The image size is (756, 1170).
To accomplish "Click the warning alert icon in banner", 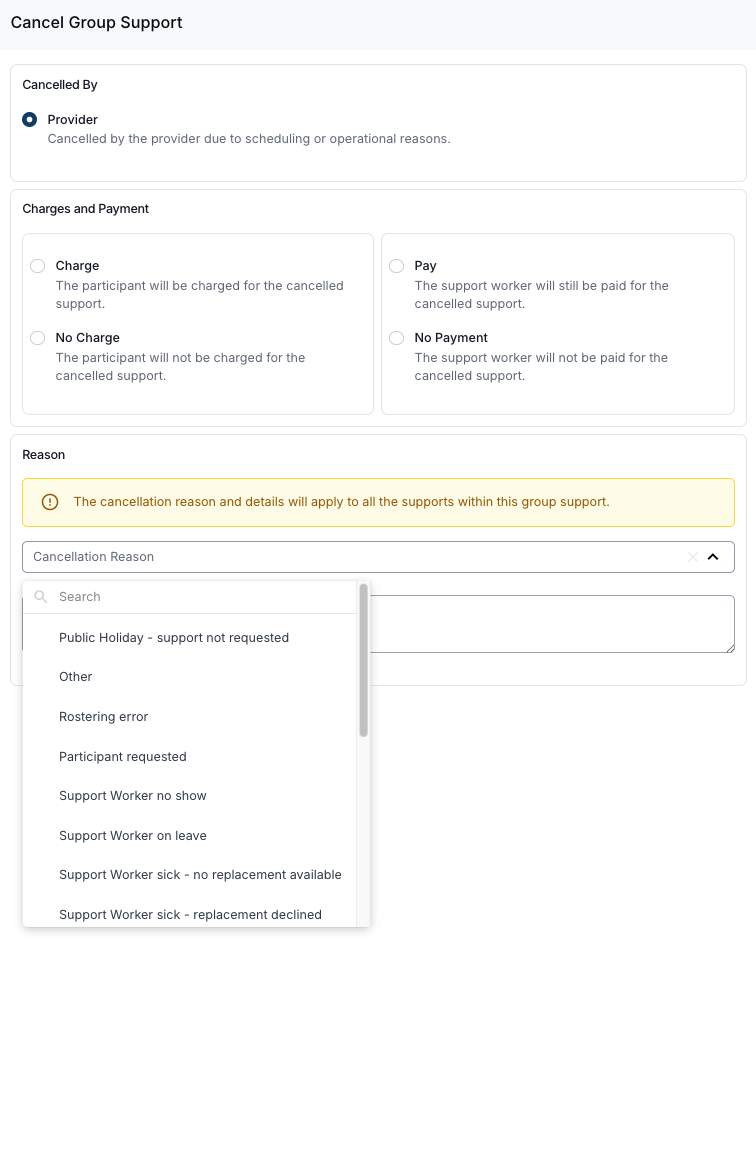I will pyautogui.click(x=50, y=502).
